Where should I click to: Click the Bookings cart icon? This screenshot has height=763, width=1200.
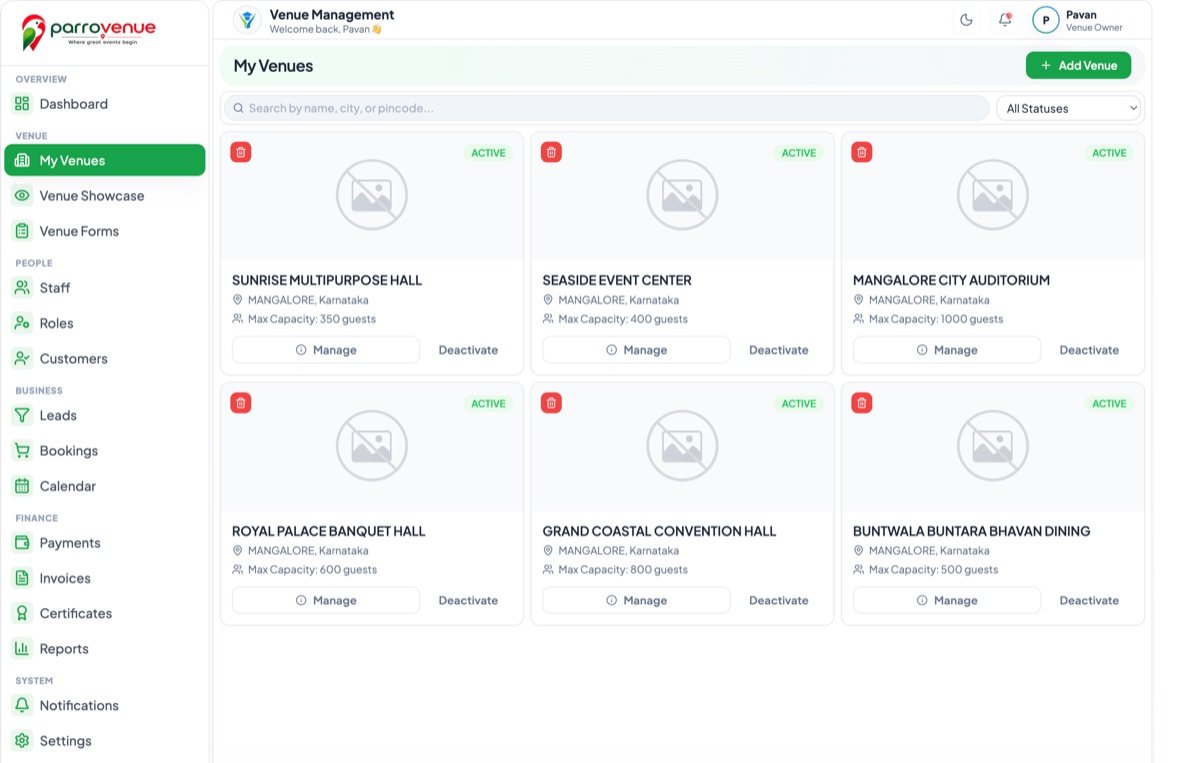point(22,451)
